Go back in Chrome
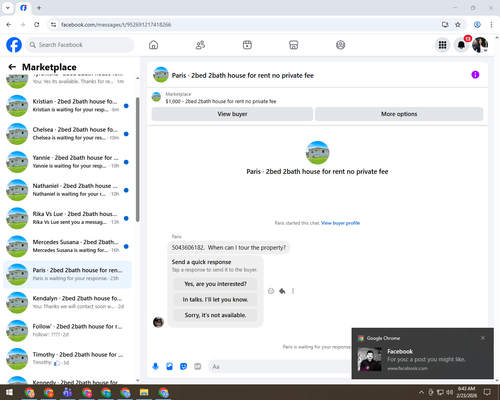This screenshot has height=400, width=500. [x=9, y=25]
